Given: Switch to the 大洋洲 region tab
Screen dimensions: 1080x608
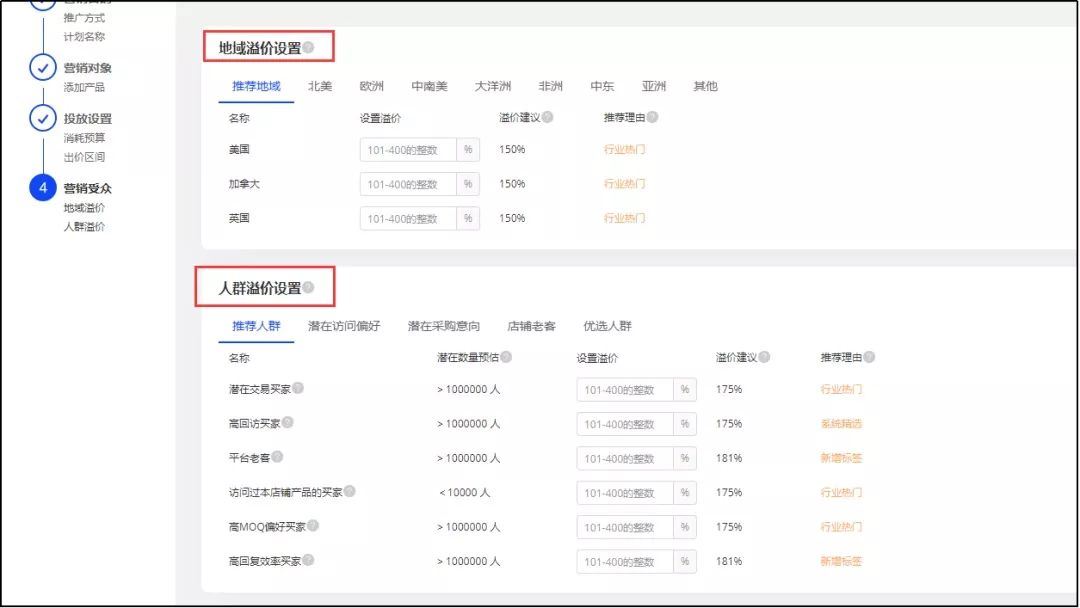Looking at the screenshot, I should tap(492, 86).
